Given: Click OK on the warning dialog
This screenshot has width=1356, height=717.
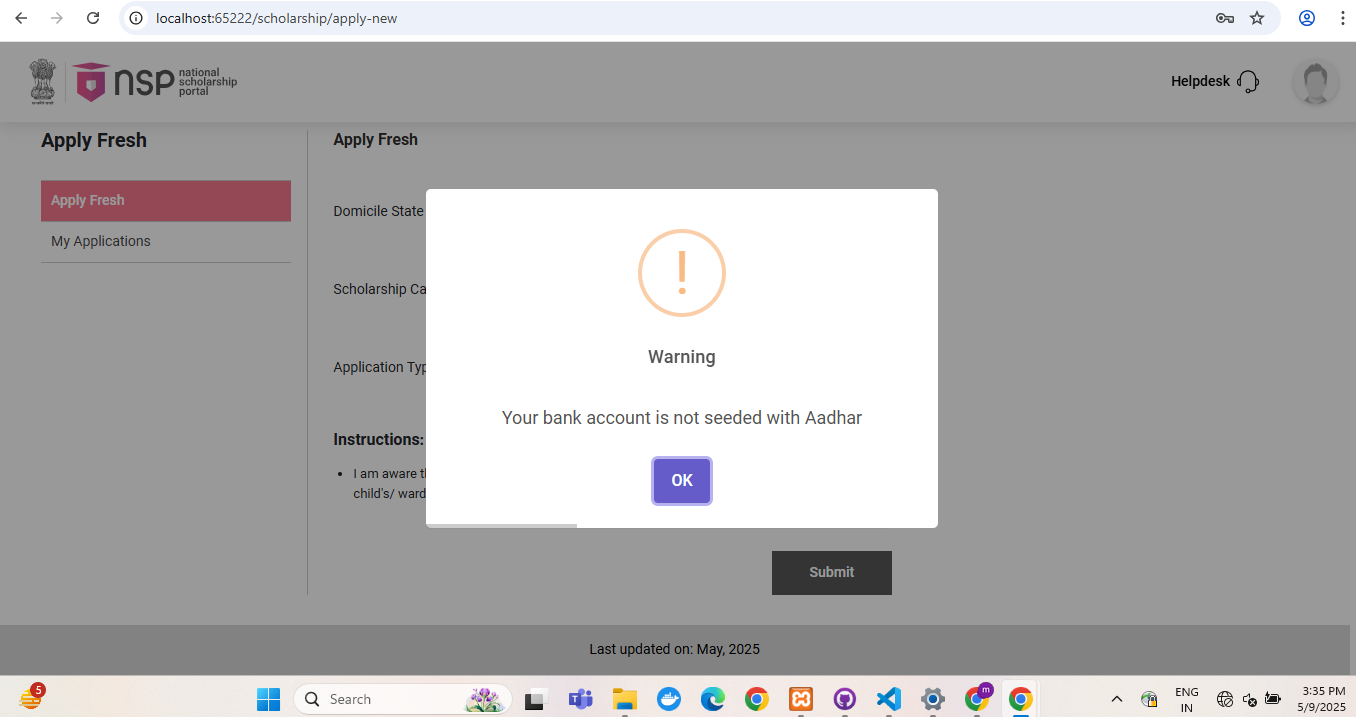Looking at the screenshot, I should (x=681, y=481).
